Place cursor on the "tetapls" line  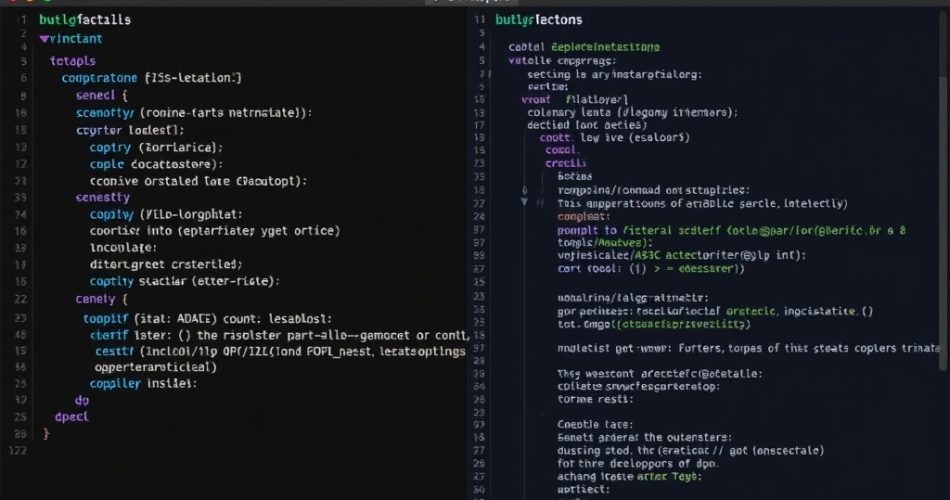pyautogui.click(x=73, y=61)
